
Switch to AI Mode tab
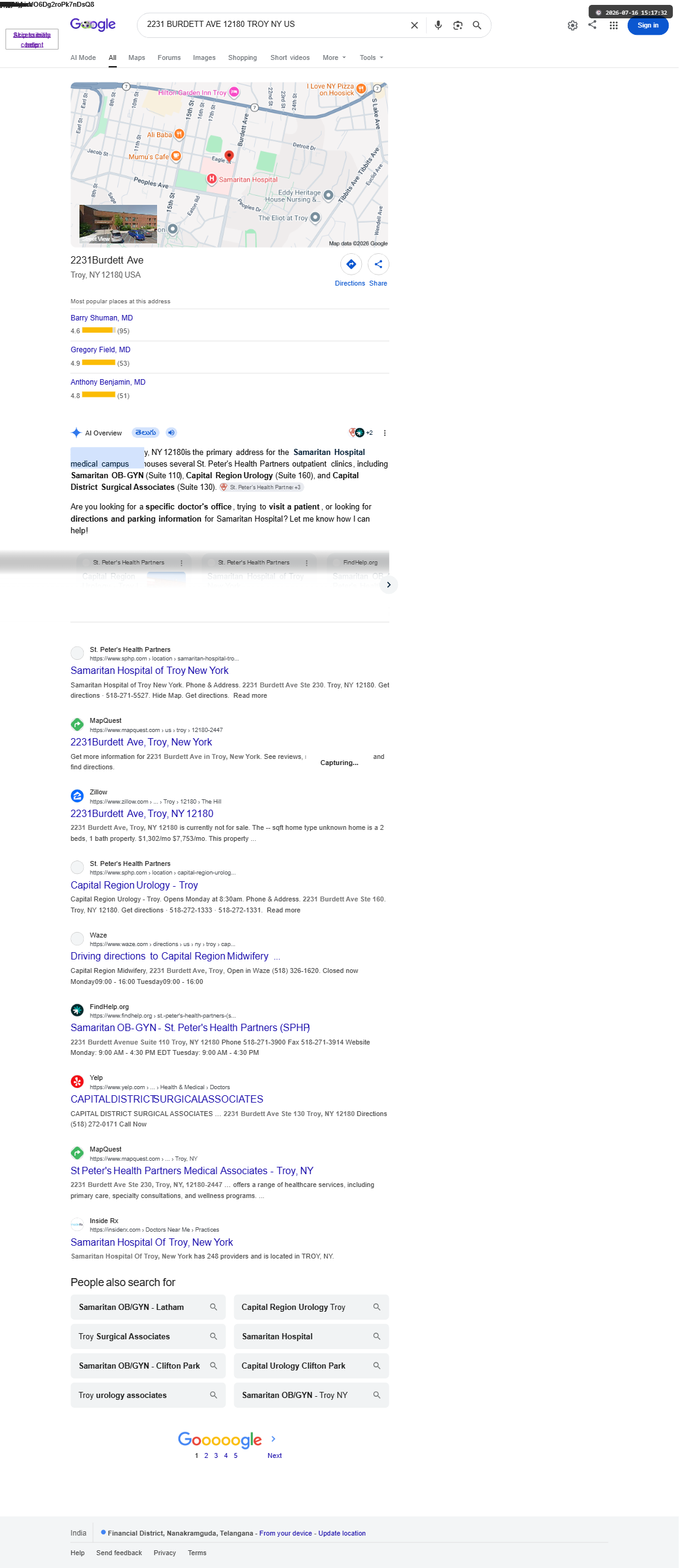click(x=83, y=57)
